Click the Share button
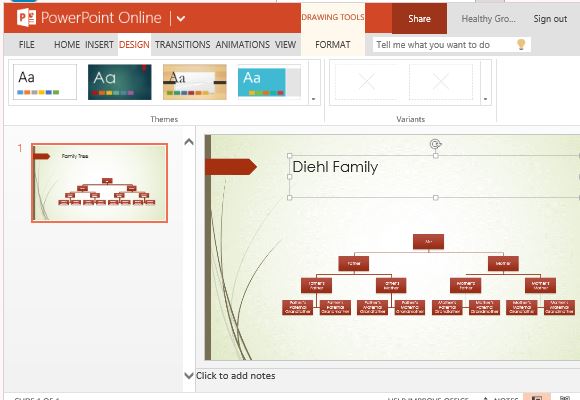 pos(419,19)
